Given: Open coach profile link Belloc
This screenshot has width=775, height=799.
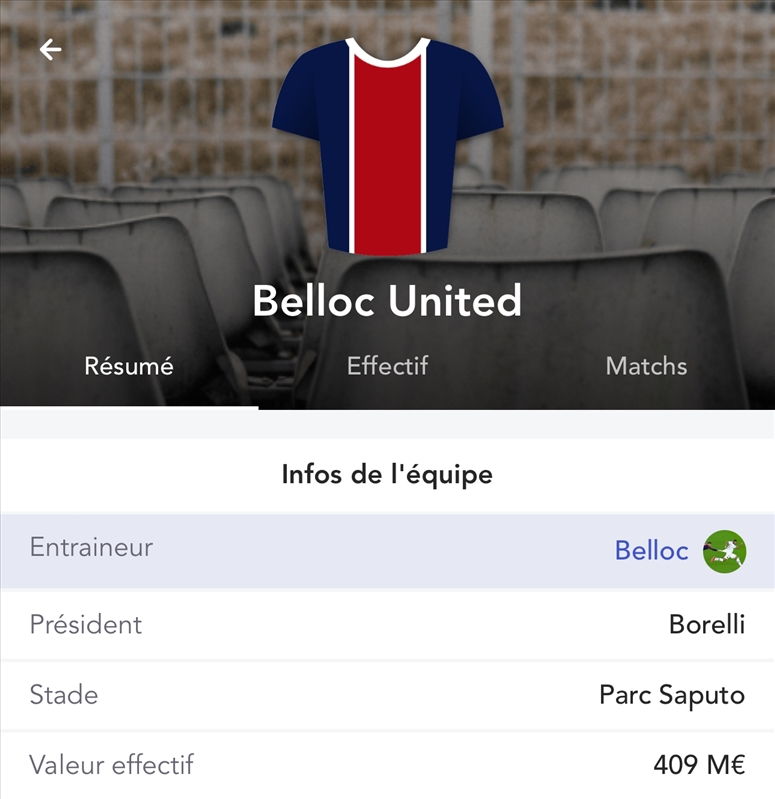Looking at the screenshot, I should click(651, 551).
